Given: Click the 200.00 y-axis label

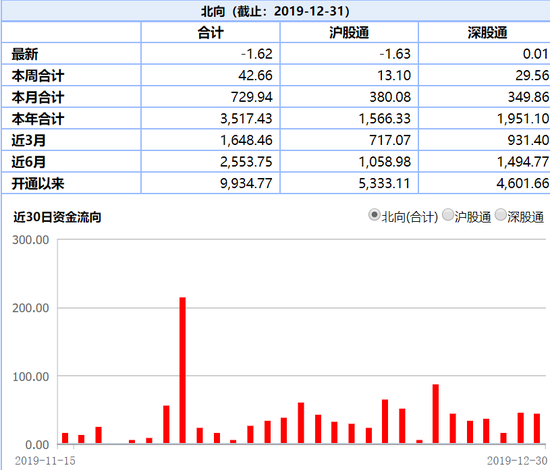Looking at the screenshot, I should [31, 308].
